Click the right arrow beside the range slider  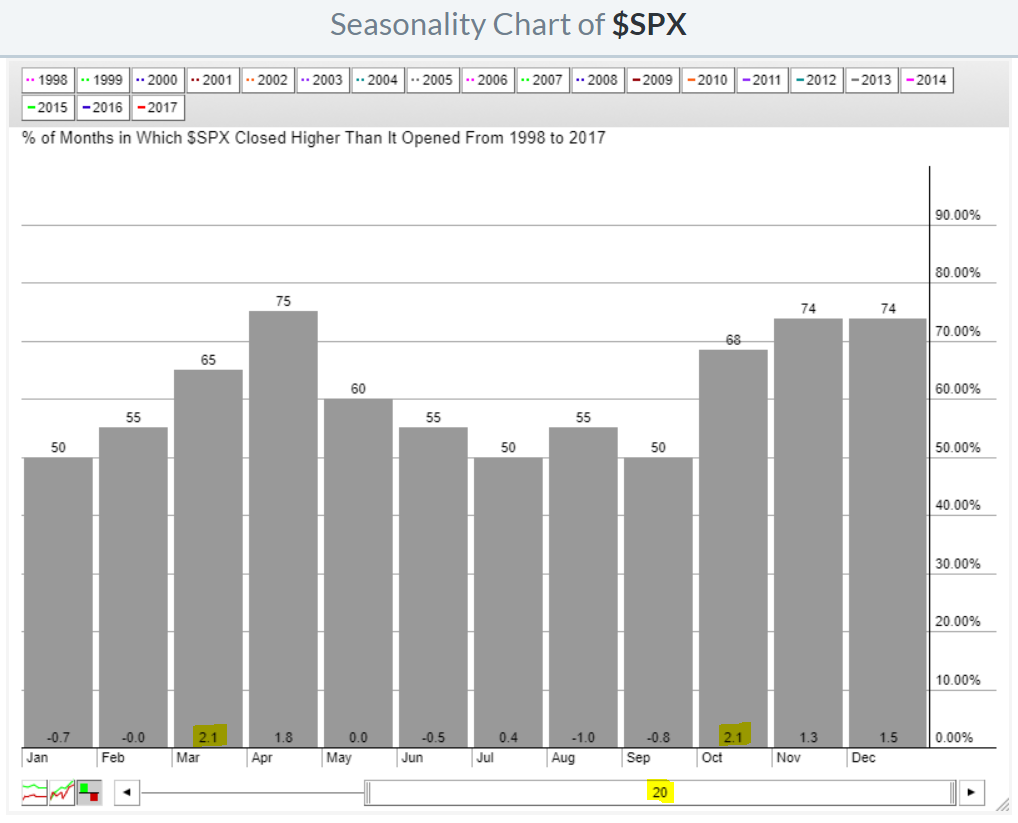point(970,793)
